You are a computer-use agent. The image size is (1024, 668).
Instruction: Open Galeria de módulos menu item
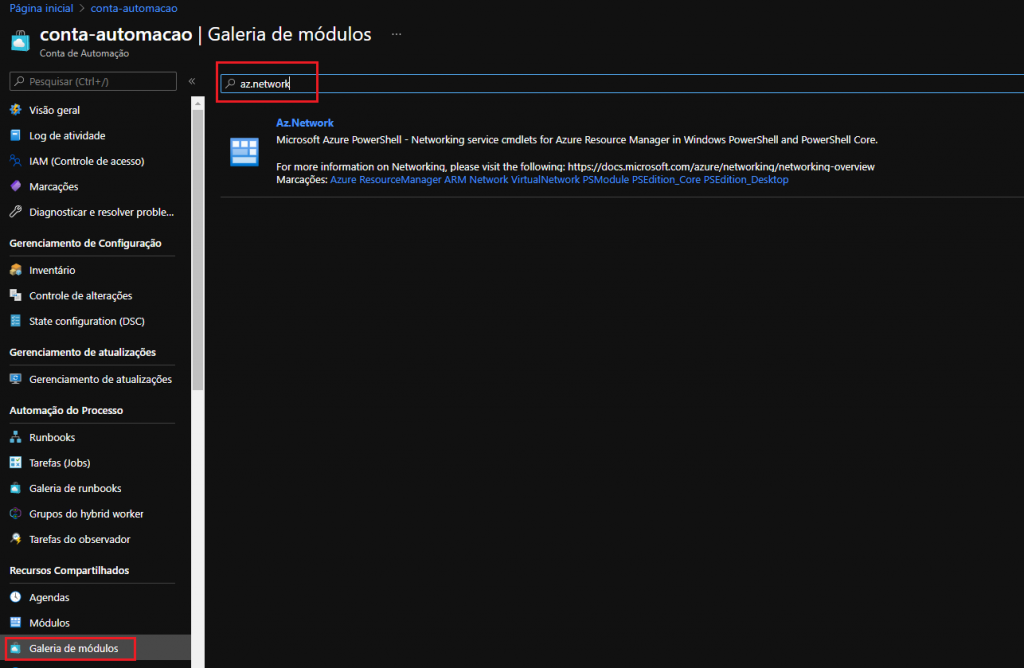point(73,649)
